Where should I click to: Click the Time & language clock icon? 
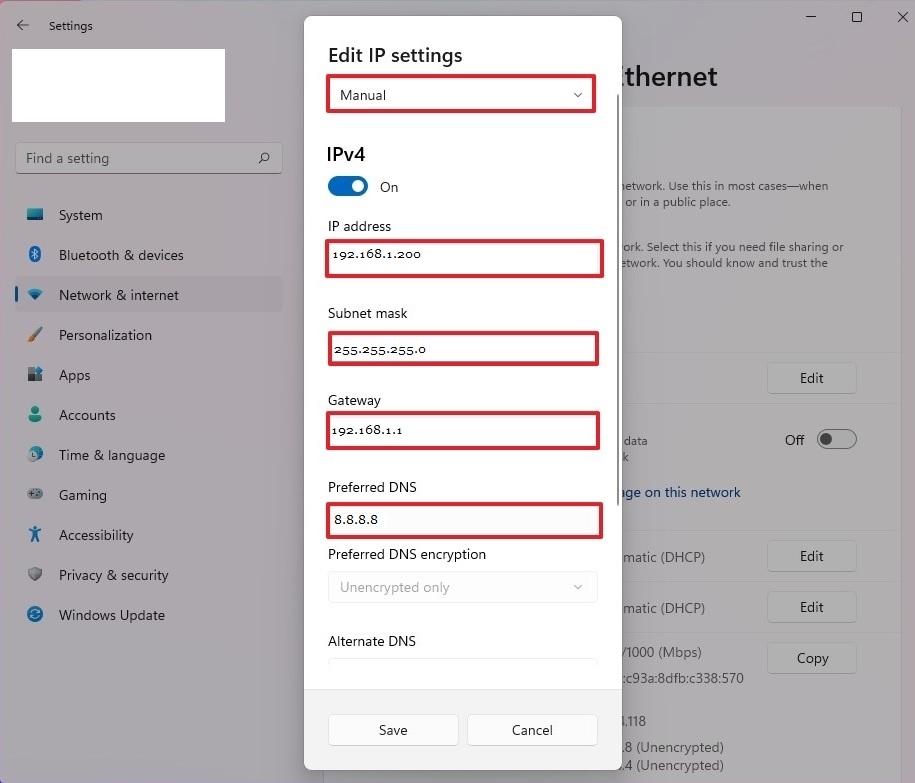36,455
